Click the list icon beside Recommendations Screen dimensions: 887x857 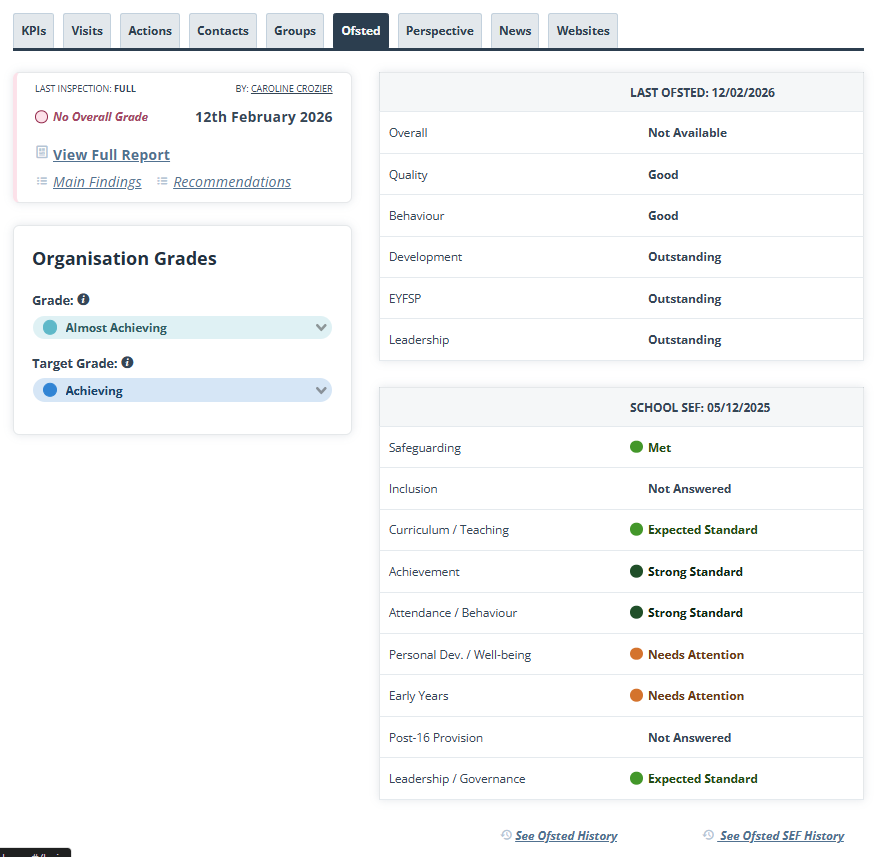(162, 181)
